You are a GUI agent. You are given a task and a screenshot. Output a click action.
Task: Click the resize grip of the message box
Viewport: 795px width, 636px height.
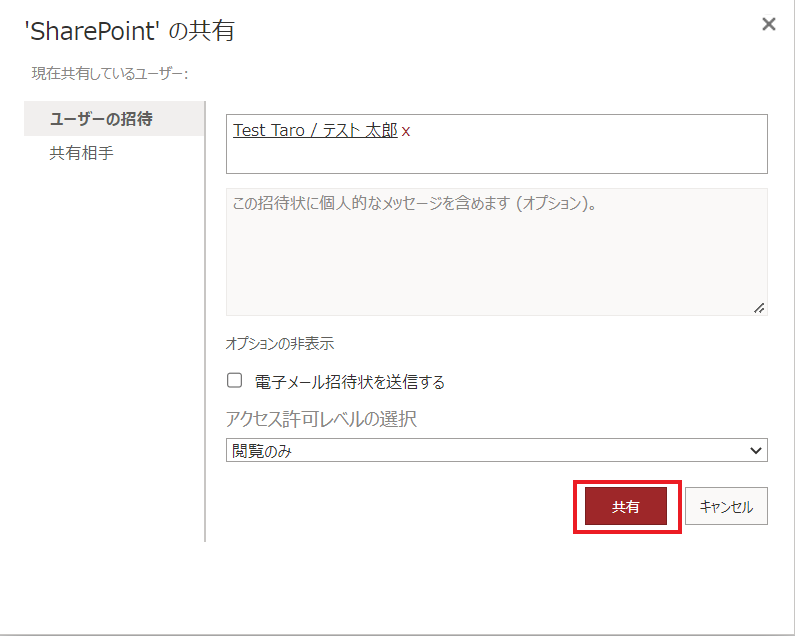point(759,308)
